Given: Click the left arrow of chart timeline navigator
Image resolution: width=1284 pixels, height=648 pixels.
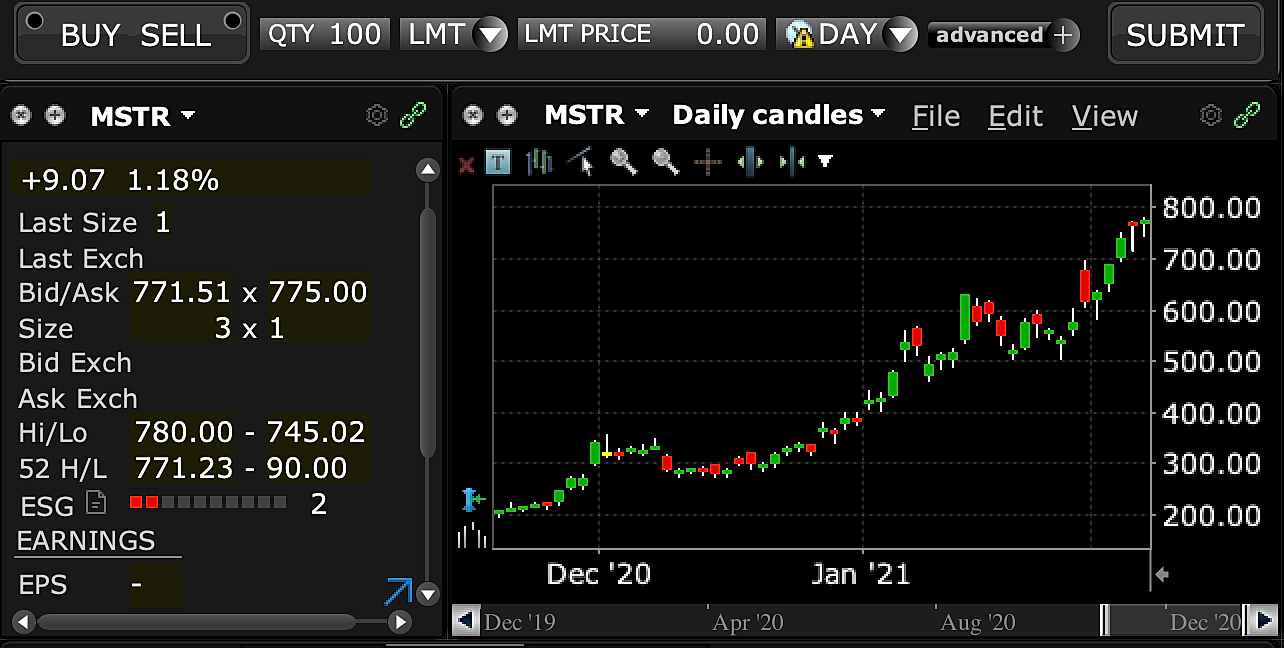Looking at the screenshot, I should [x=465, y=621].
